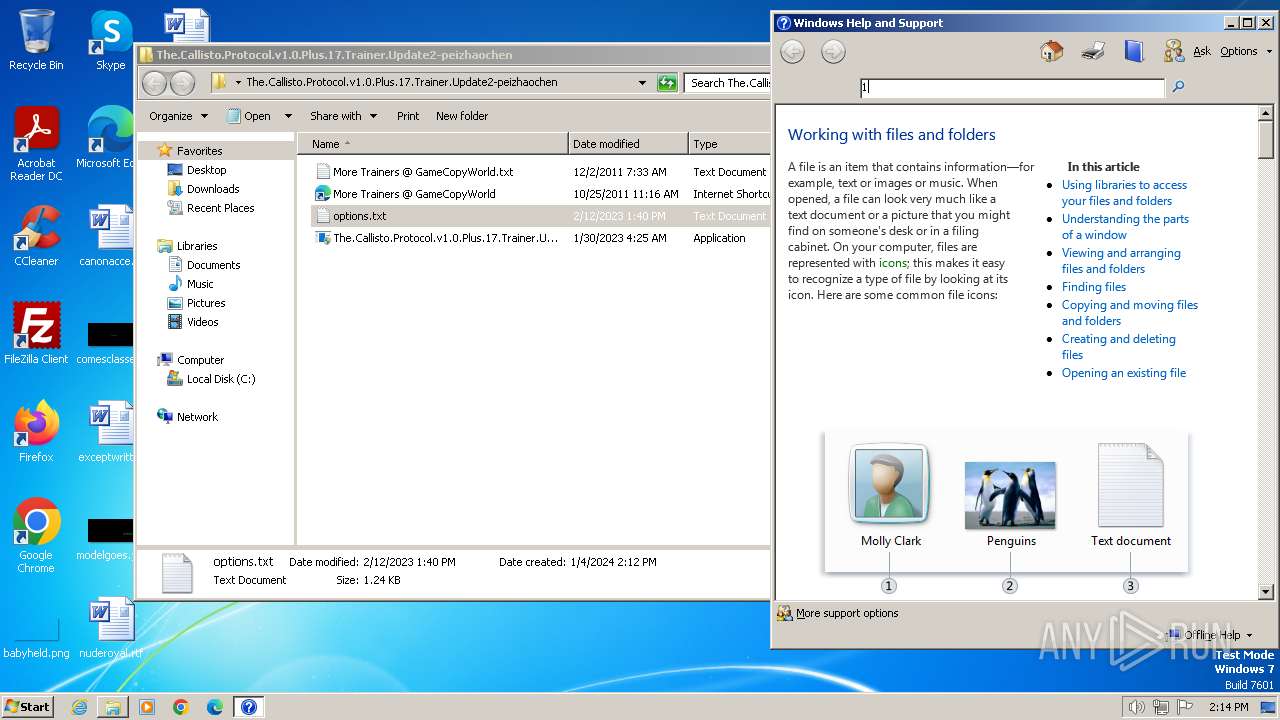Click the Help print icon
Viewport: 1280px width, 720px height.
click(1093, 51)
